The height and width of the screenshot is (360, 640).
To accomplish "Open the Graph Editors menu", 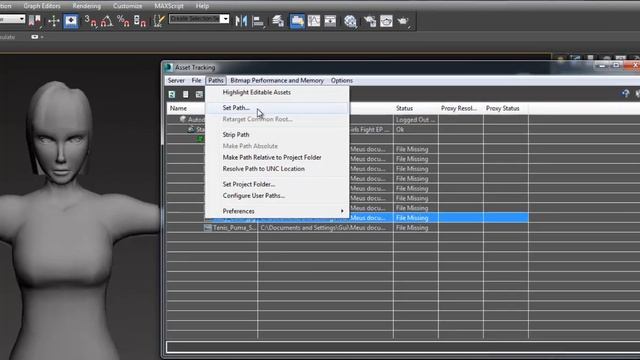I will click(42, 6).
